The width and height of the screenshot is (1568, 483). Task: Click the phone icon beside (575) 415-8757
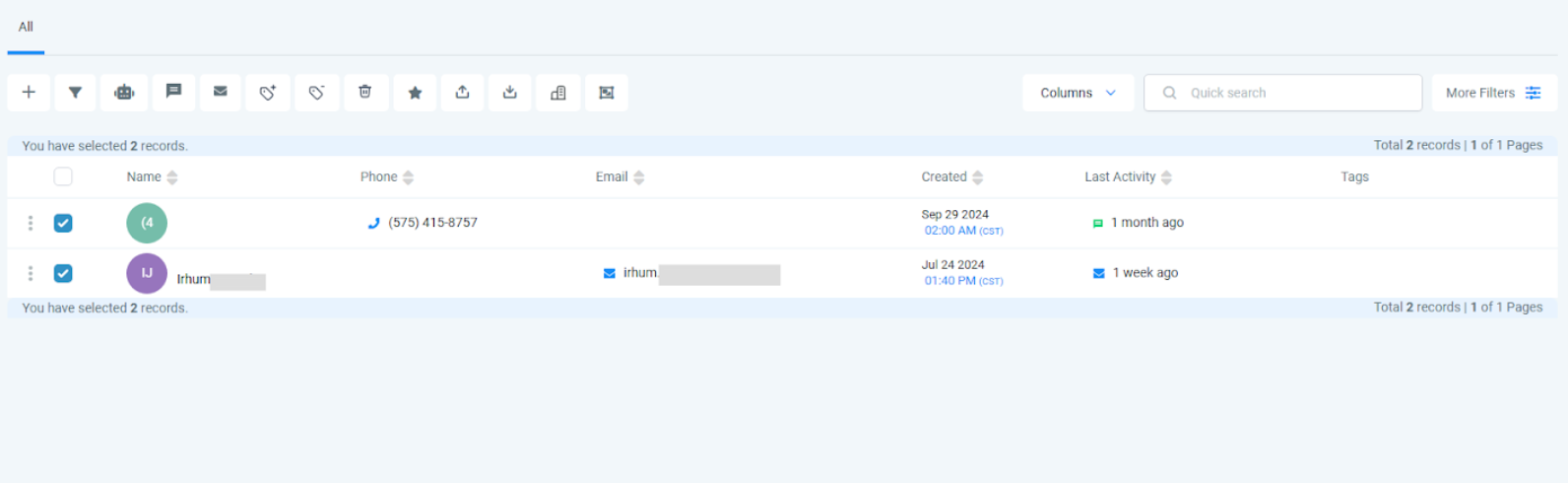[373, 223]
